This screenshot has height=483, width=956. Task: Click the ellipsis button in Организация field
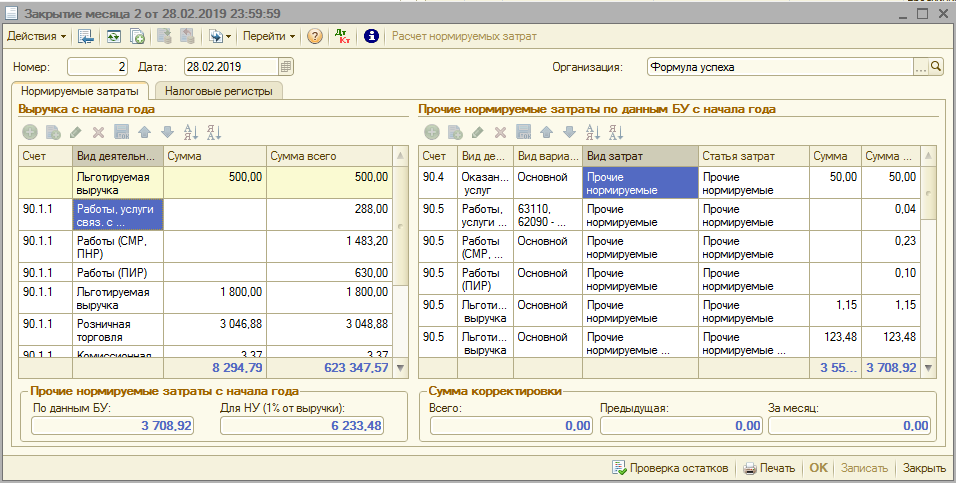[921, 67]
